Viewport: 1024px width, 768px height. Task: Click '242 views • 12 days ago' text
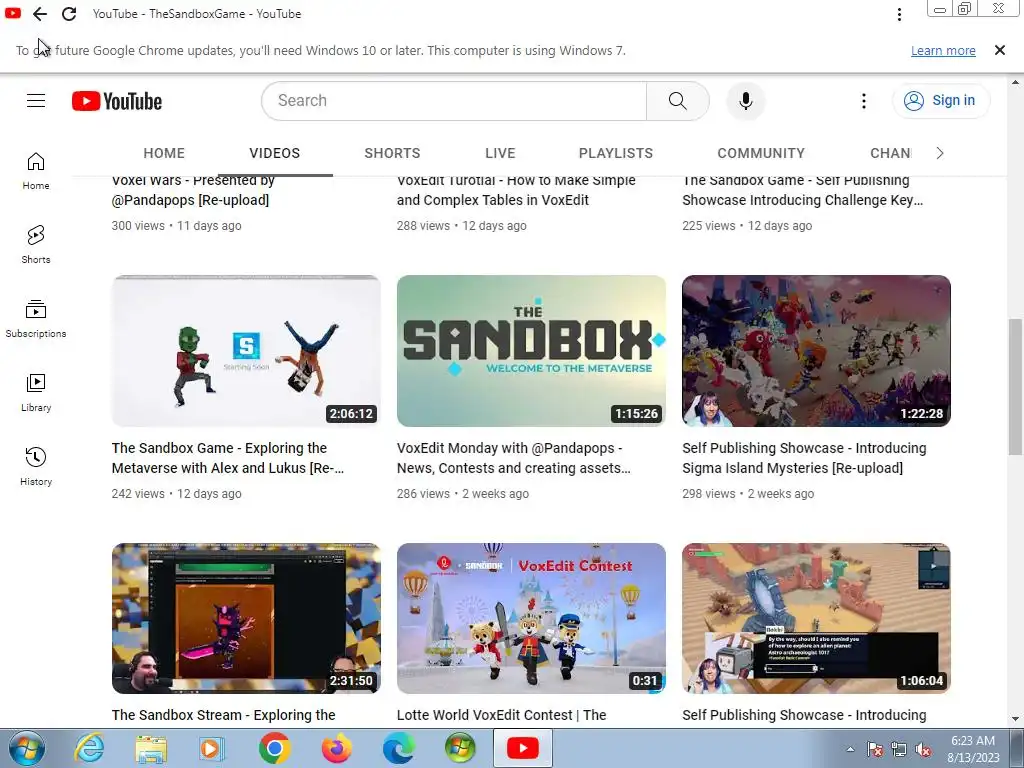(x=176, y=494)
